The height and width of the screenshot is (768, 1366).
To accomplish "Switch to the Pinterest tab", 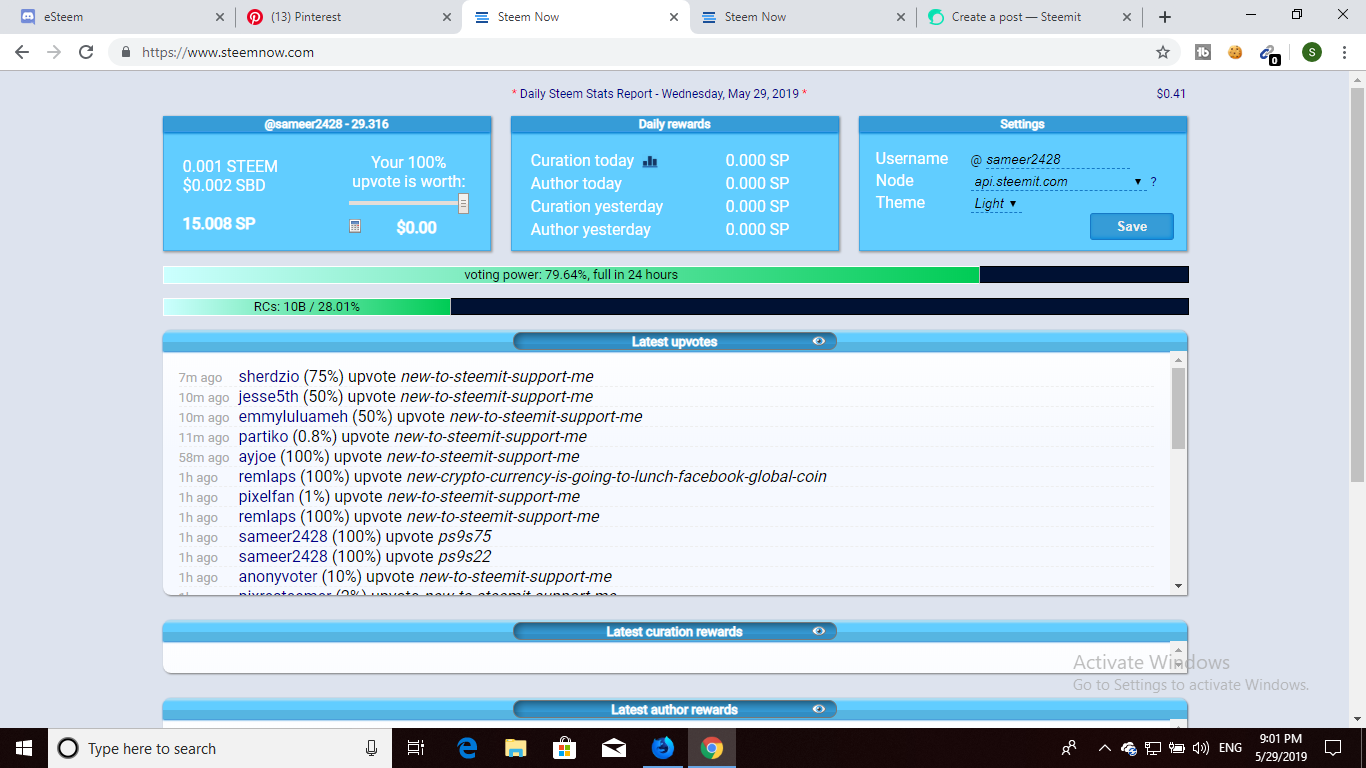I will coord(348,17).
